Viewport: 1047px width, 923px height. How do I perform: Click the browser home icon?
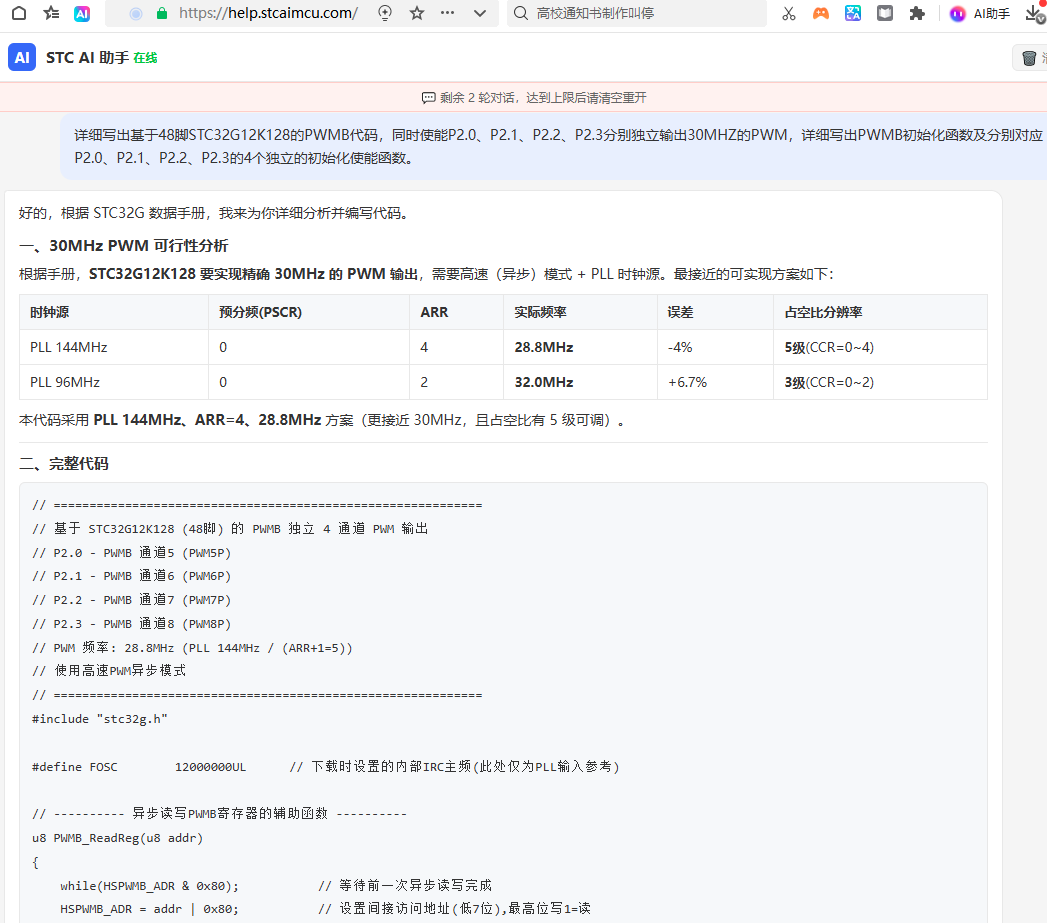19,13
